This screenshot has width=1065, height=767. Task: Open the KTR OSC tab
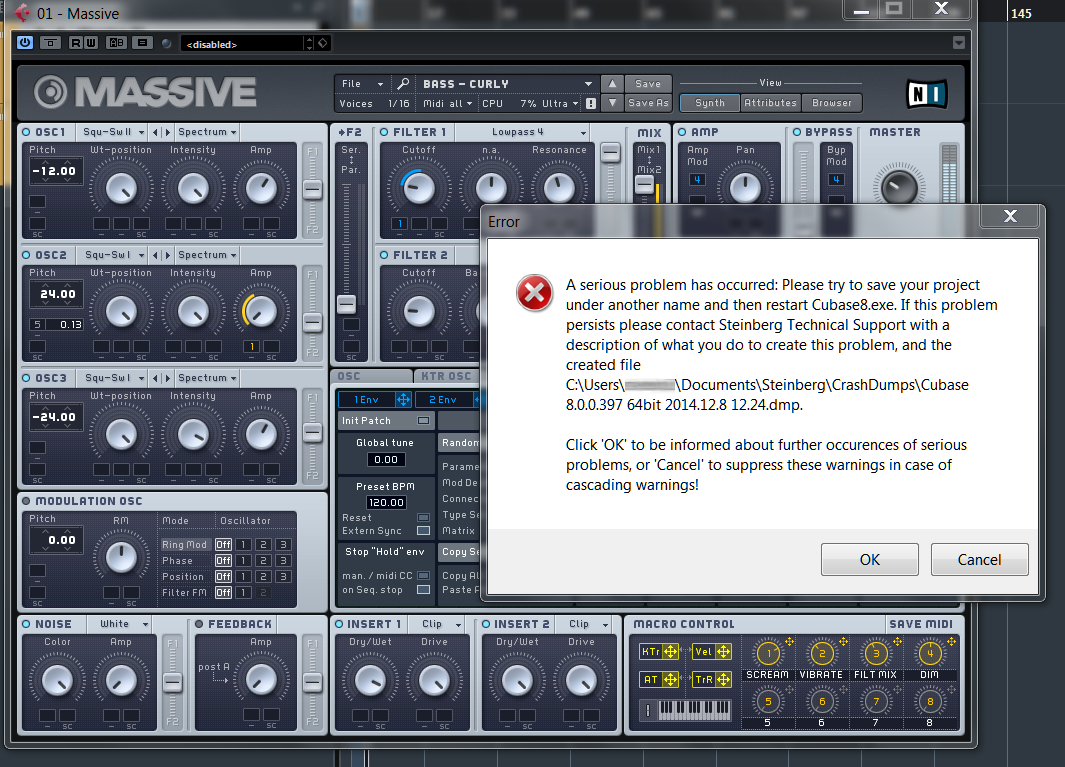click(x=446, y=376)
